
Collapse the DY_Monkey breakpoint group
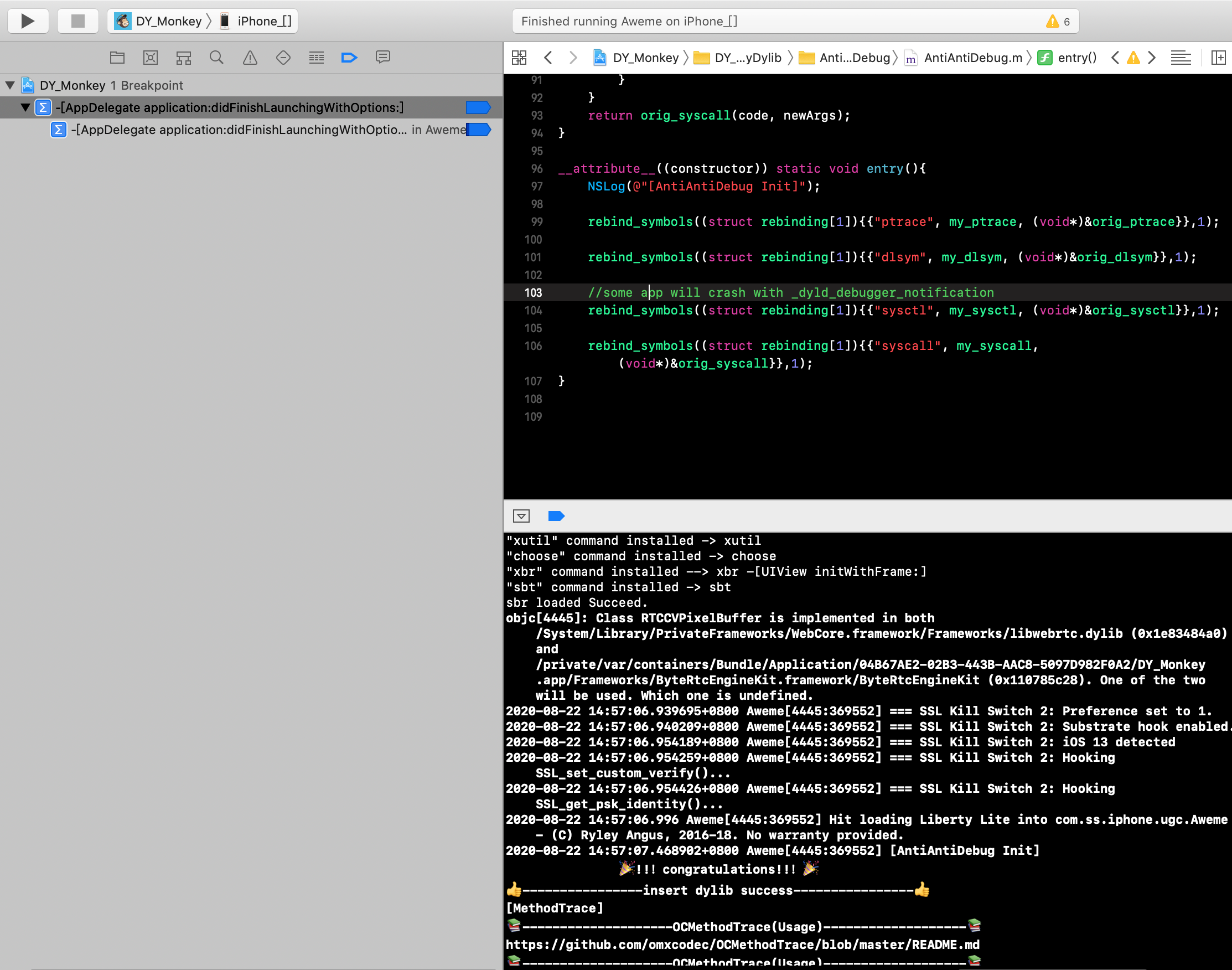[x=10, y=85]
